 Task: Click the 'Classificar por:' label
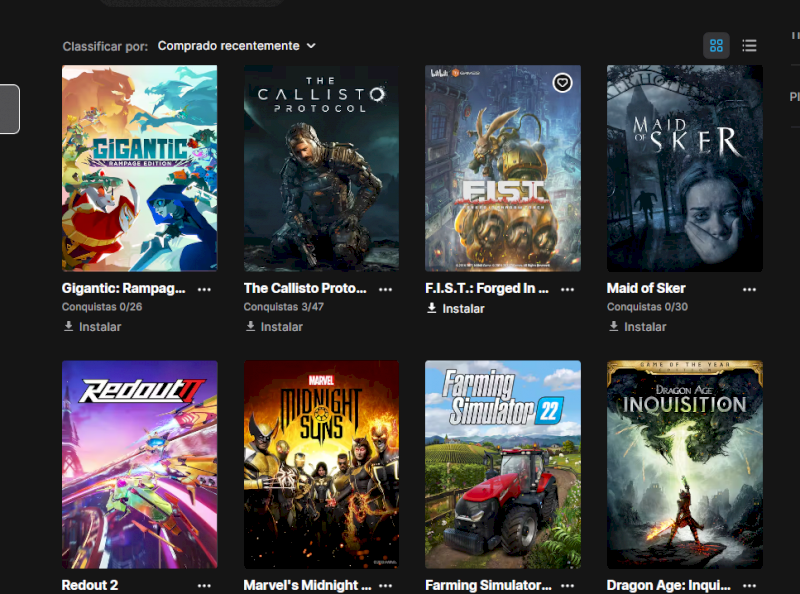(x=105, y=46)
